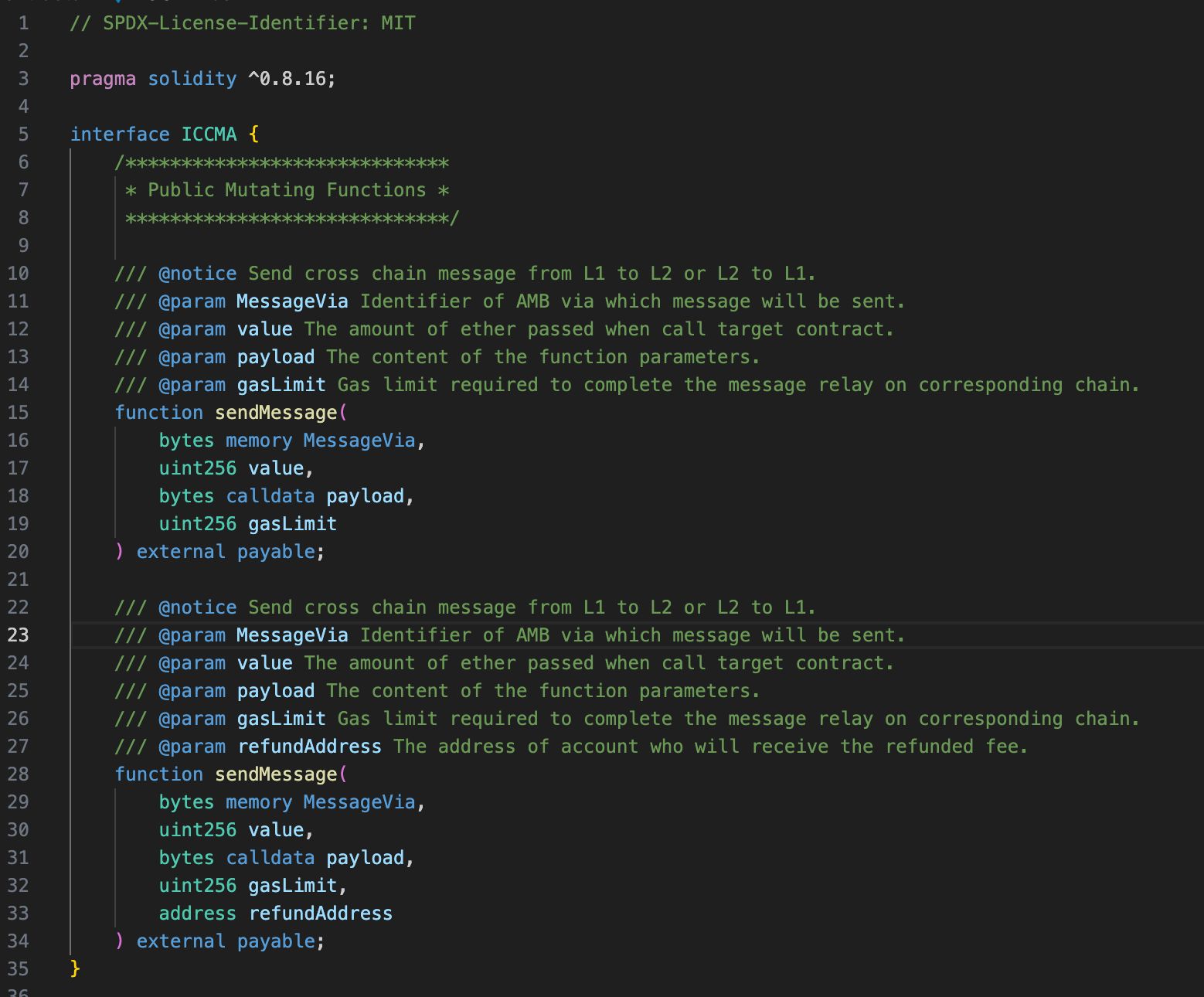Click the 'solidity' keyword after pragma
The image size is (1204, 997).
pyautogui.click(x=192, y=79)
